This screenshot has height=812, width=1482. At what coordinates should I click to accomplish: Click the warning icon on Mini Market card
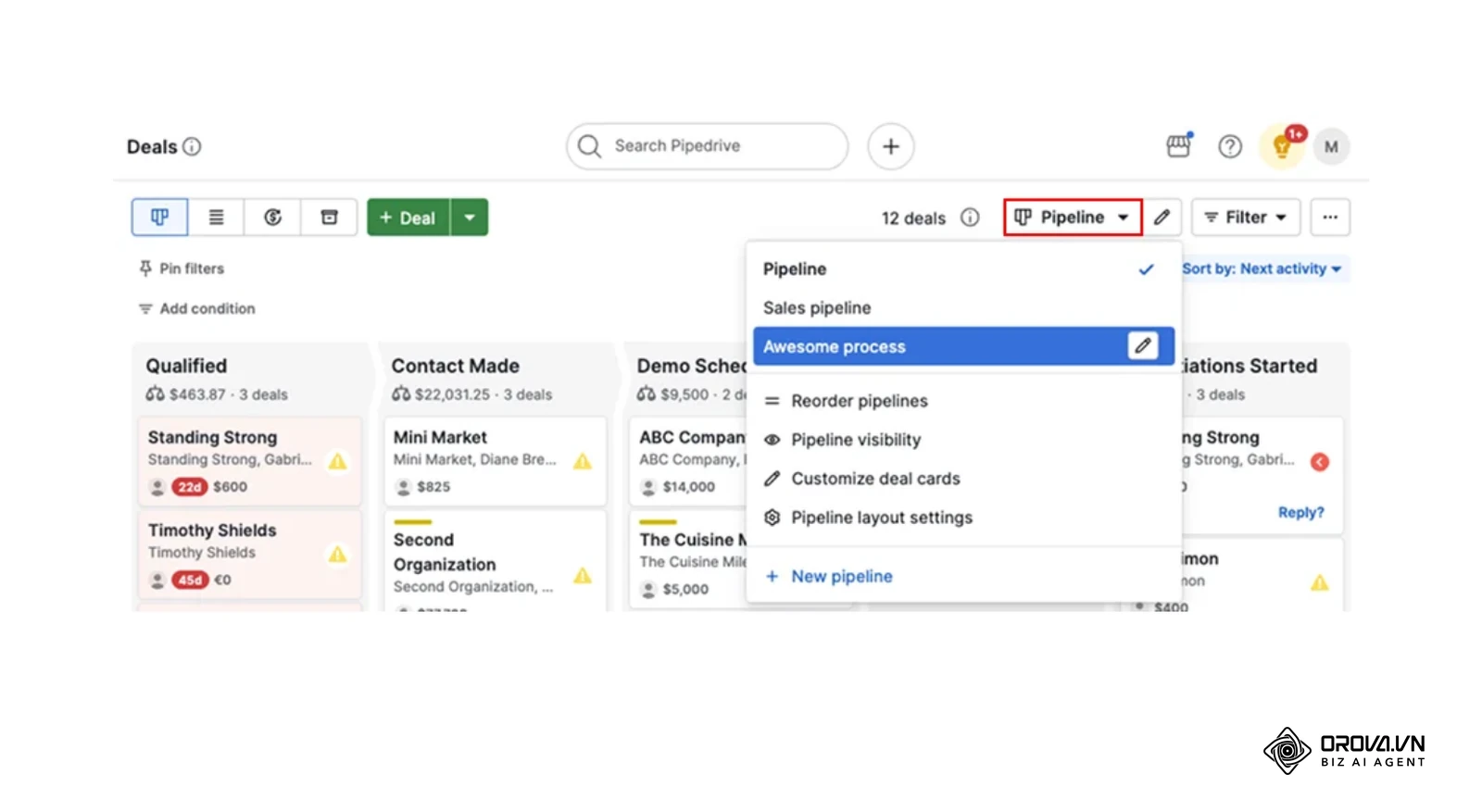click(583, 461)
